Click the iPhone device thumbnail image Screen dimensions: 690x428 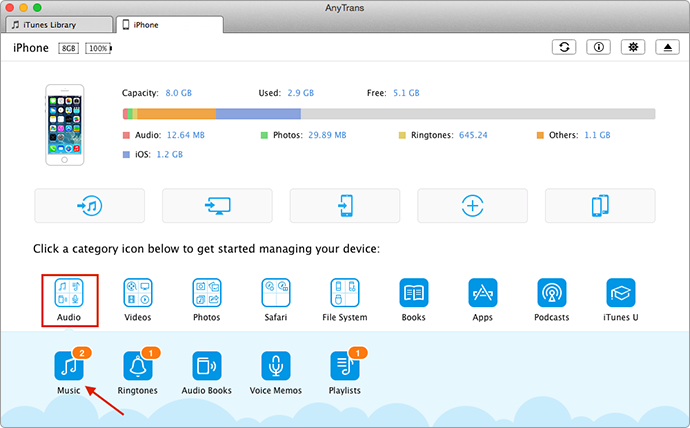65,125
